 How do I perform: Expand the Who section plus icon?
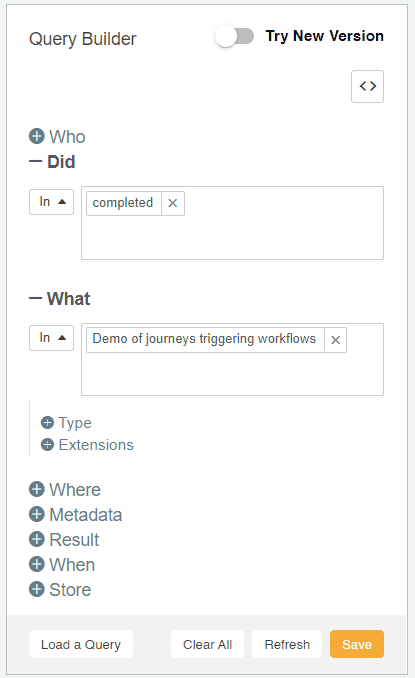(37, 136)
